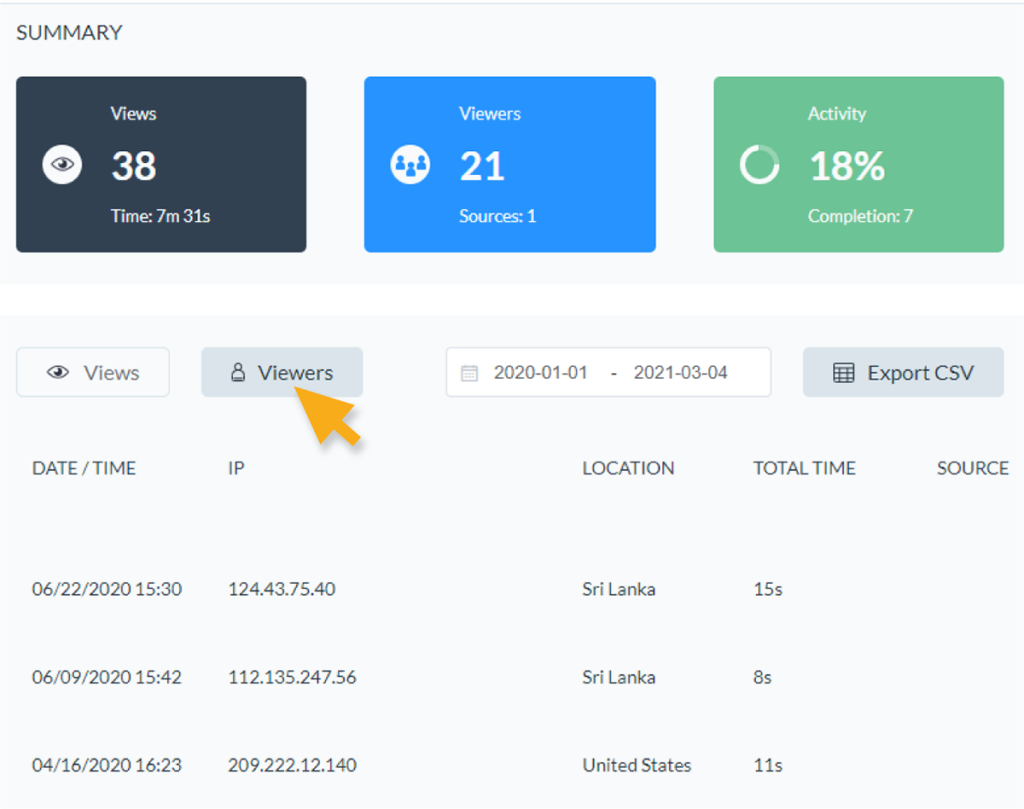This screenshot has height=809, width=1024.
Task: Edit the start date 2020-01-01
Action: [540, 373]
